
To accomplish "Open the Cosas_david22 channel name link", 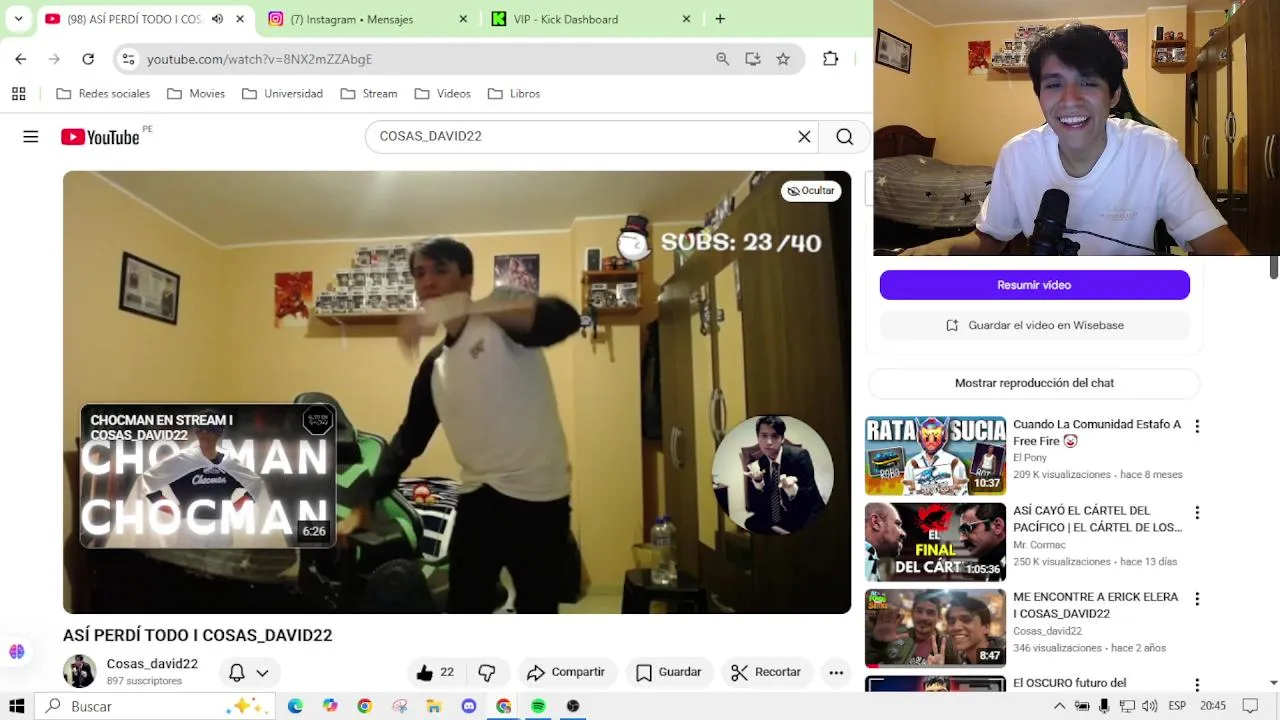I will point(152,664).
